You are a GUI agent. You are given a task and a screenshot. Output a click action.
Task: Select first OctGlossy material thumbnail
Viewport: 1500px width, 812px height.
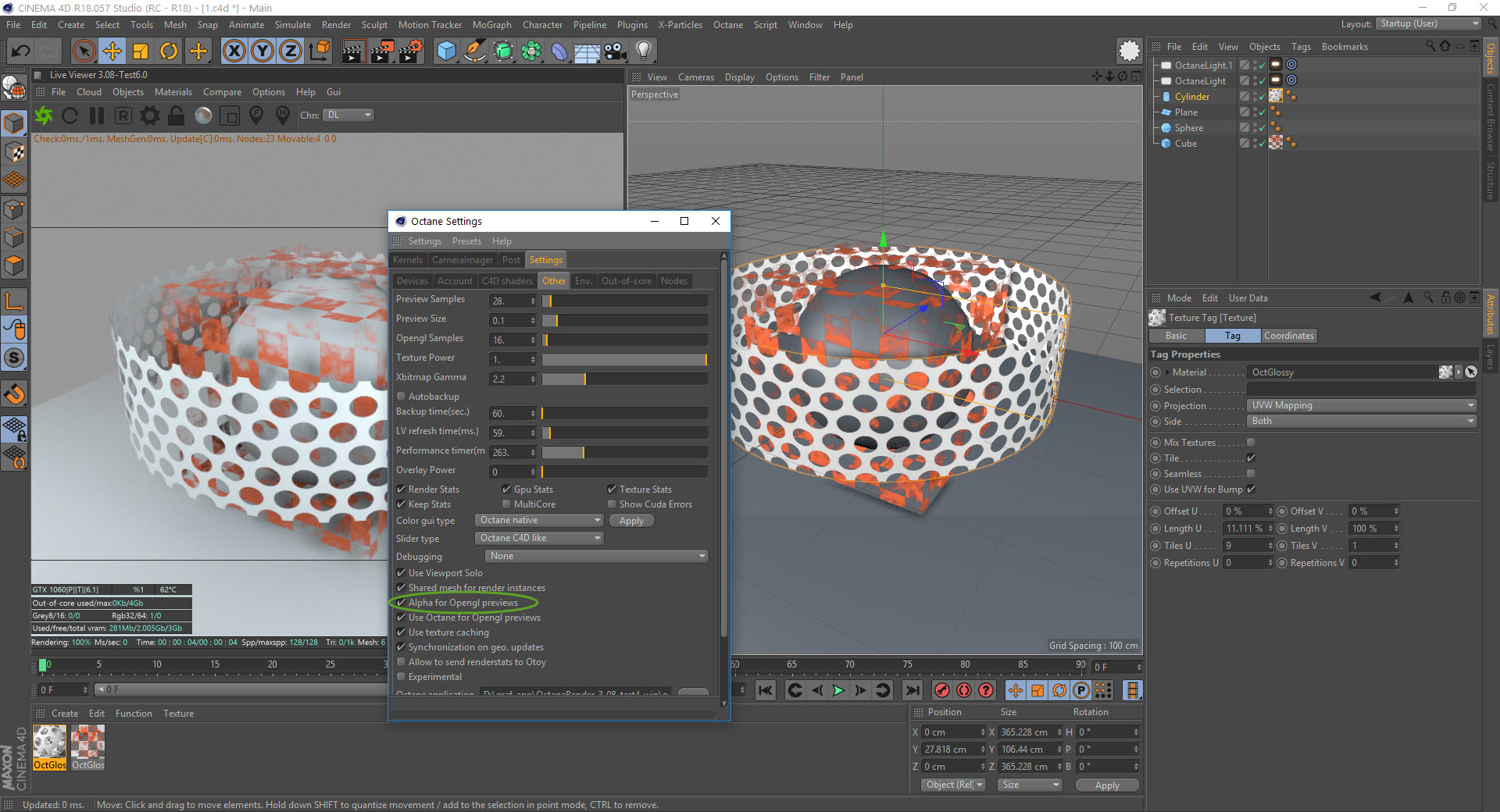click(x=50, y=742)
